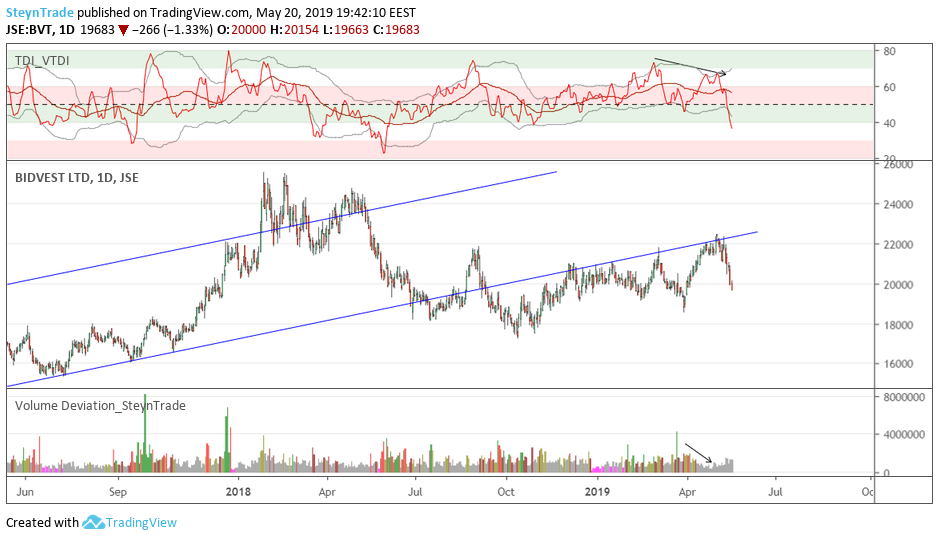Click the 16000 price axis label

coord(898,364)
